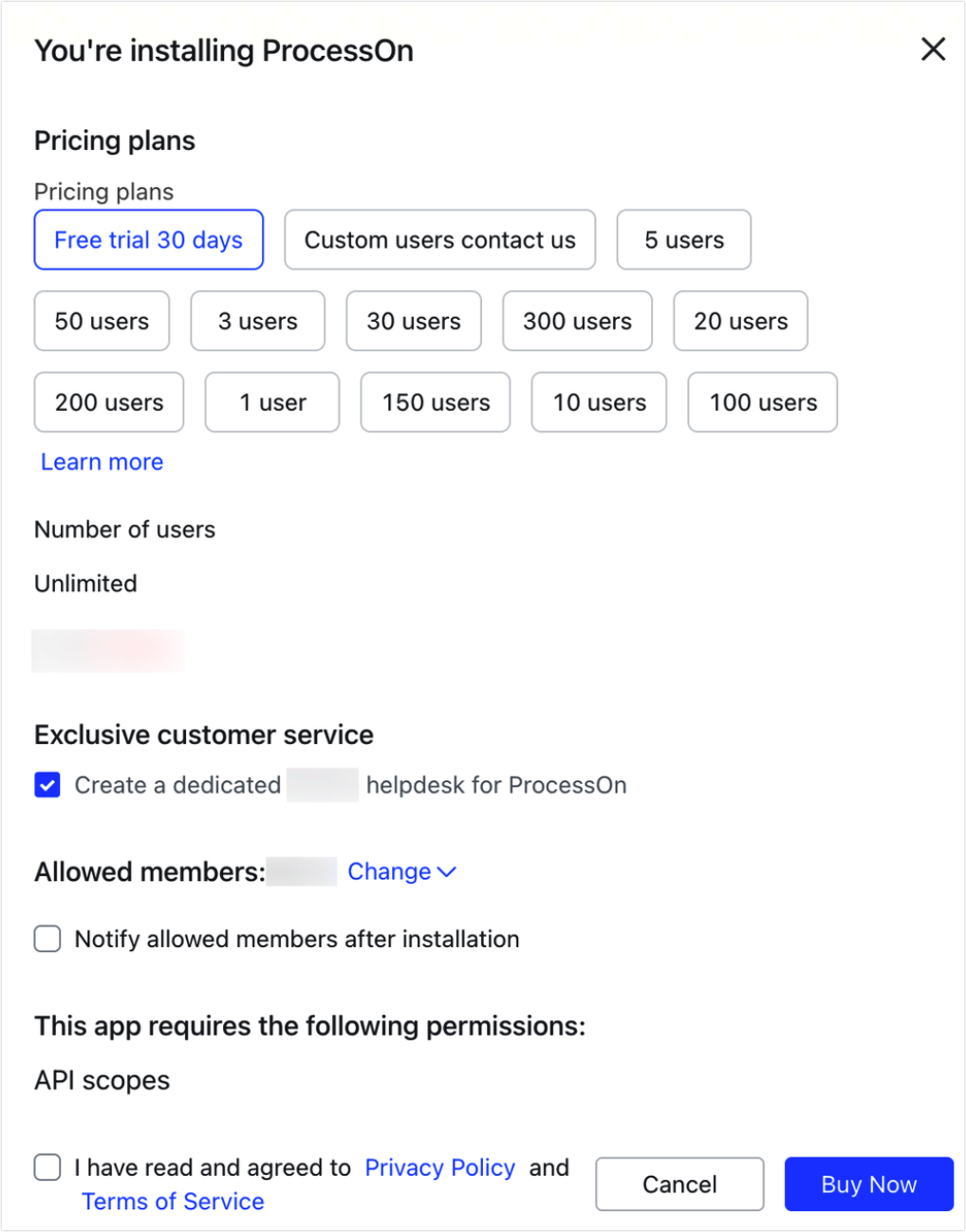Open the Learn more link

(101, 461)
